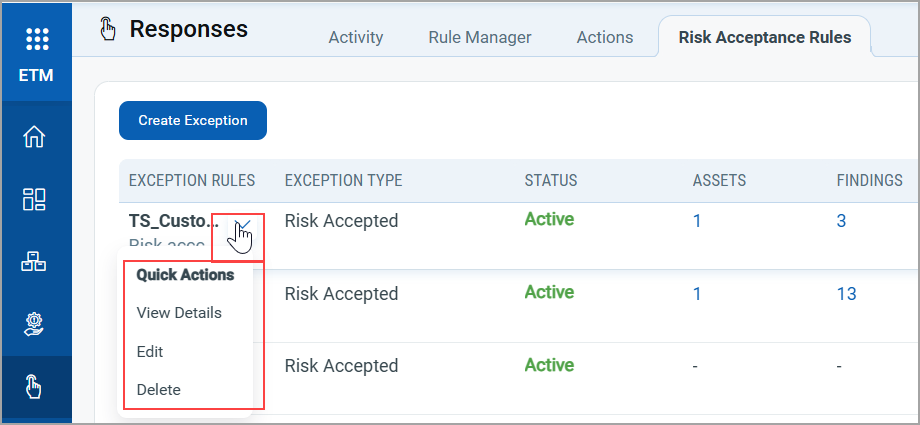
Task: Open the 3 findings link
Action: pos(841,221)
